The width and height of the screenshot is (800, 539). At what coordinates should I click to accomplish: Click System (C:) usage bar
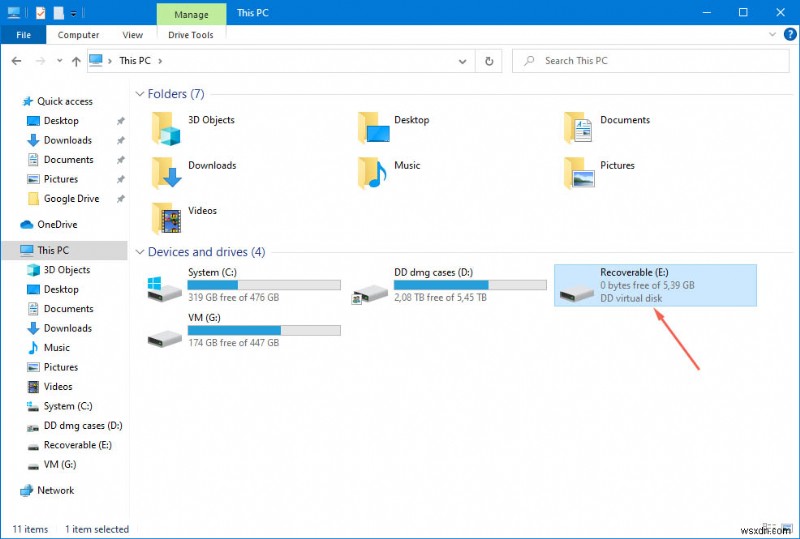pyautogui.click(x=264, y=285)
